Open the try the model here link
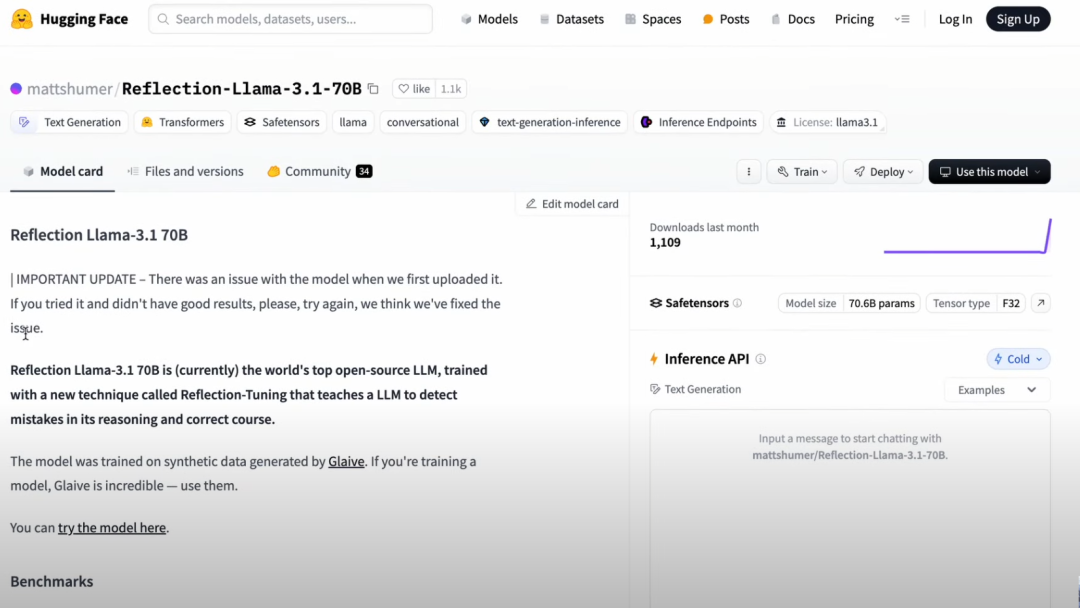The image size is (1080, 608). click(112, 527)
